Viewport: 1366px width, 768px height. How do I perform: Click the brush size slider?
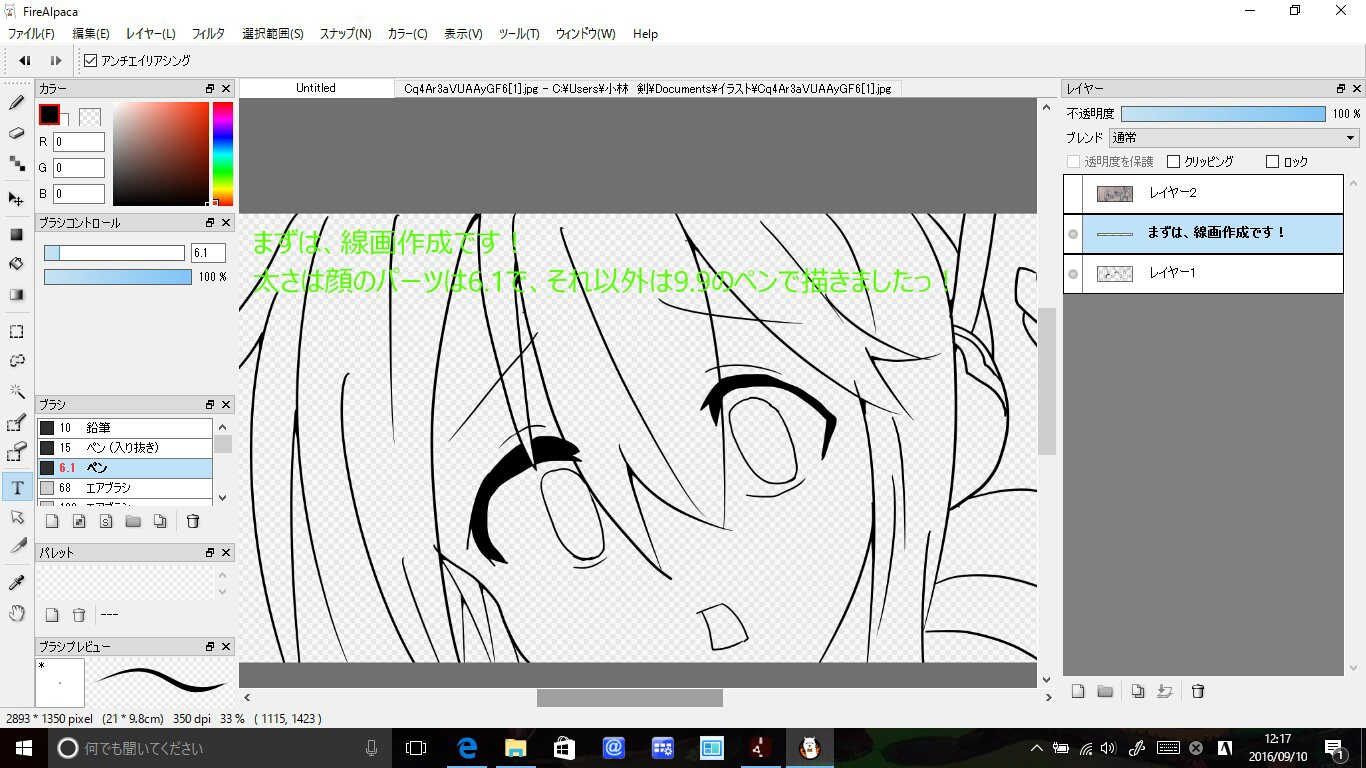click(x=114, y=253)
